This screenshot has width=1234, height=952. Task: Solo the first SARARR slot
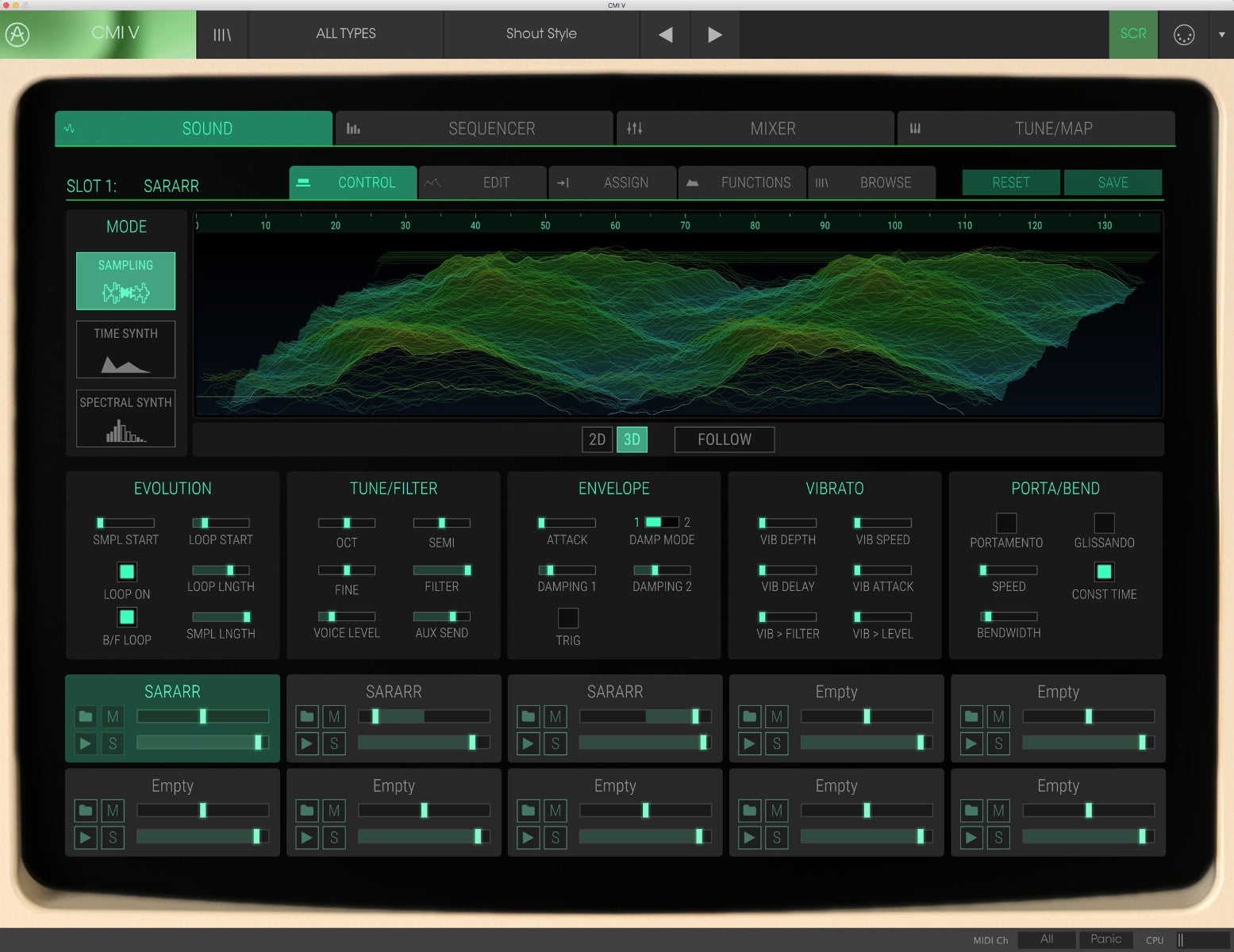[x=113, y=744]
